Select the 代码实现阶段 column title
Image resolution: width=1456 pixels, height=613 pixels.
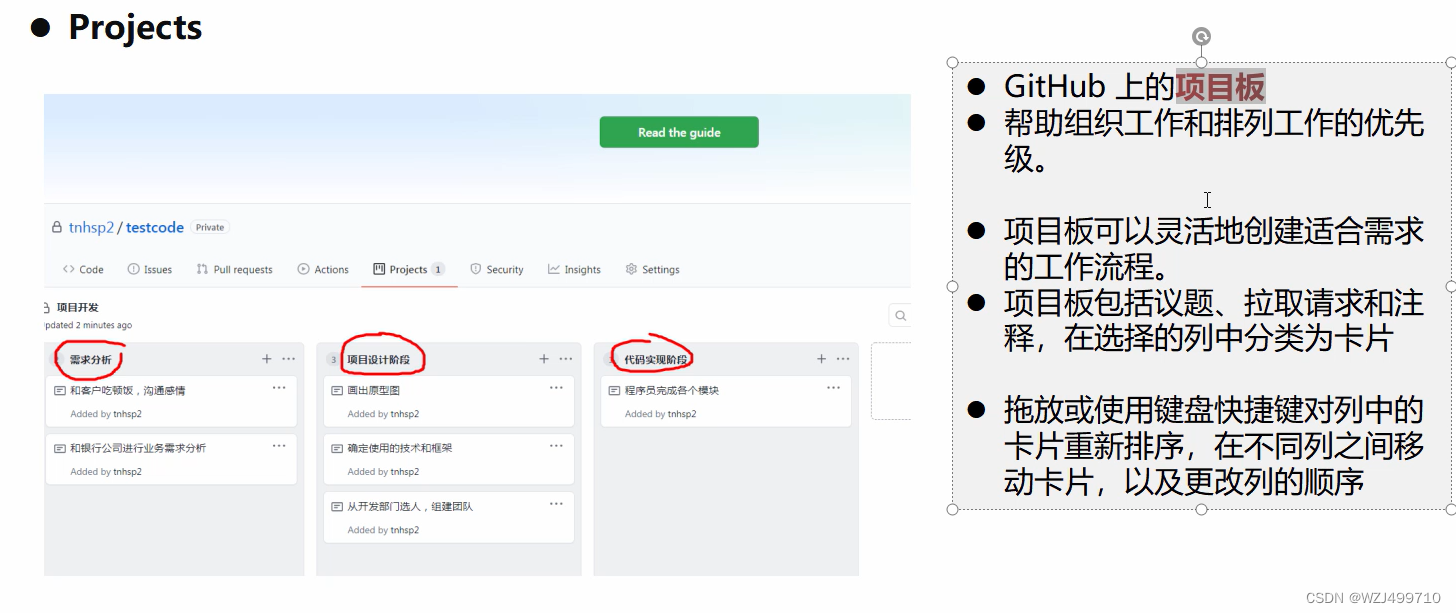(x=656, y=360)
